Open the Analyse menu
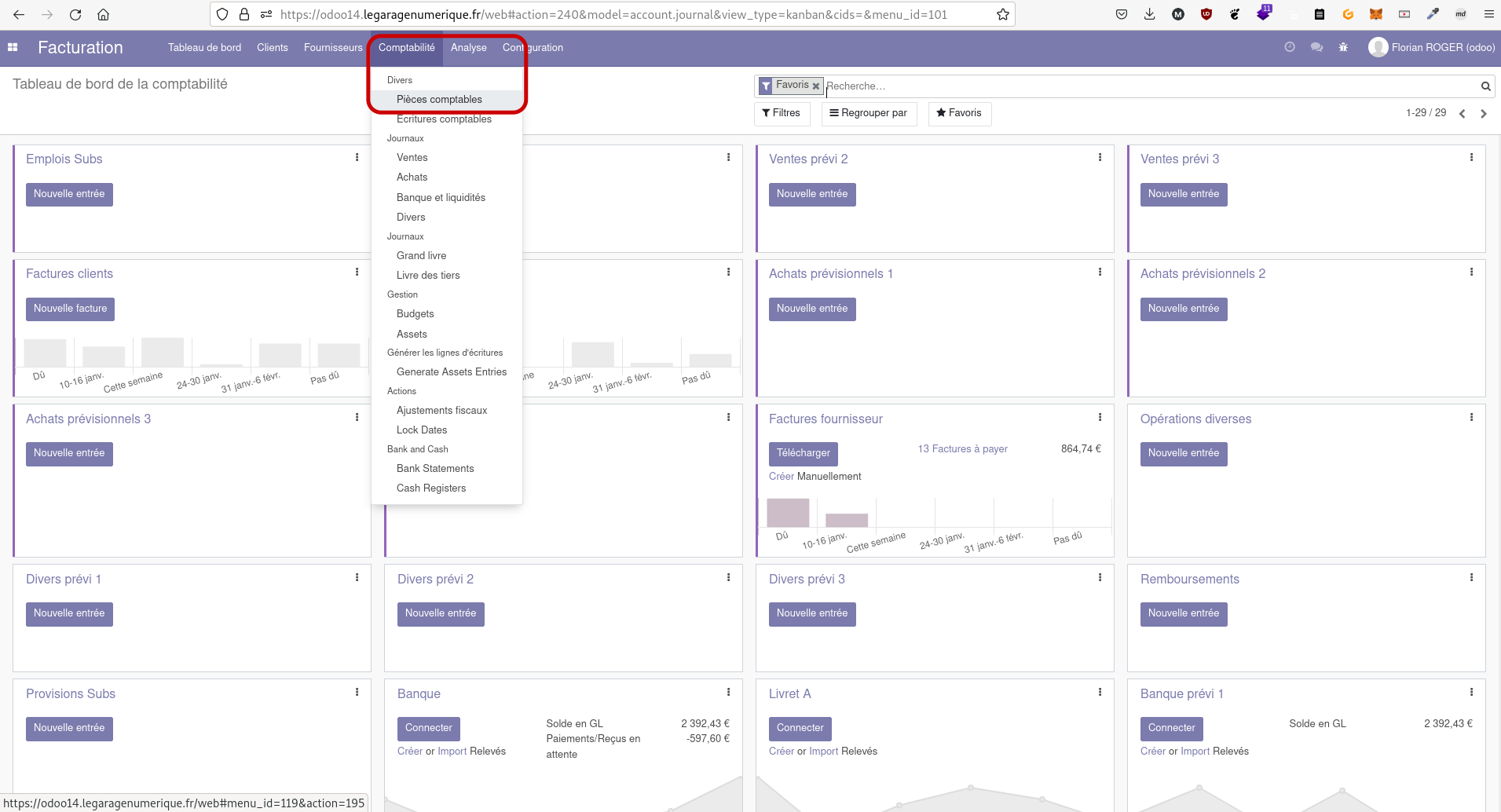Viewport: 1501px width, 812px height. click(468, 47)
